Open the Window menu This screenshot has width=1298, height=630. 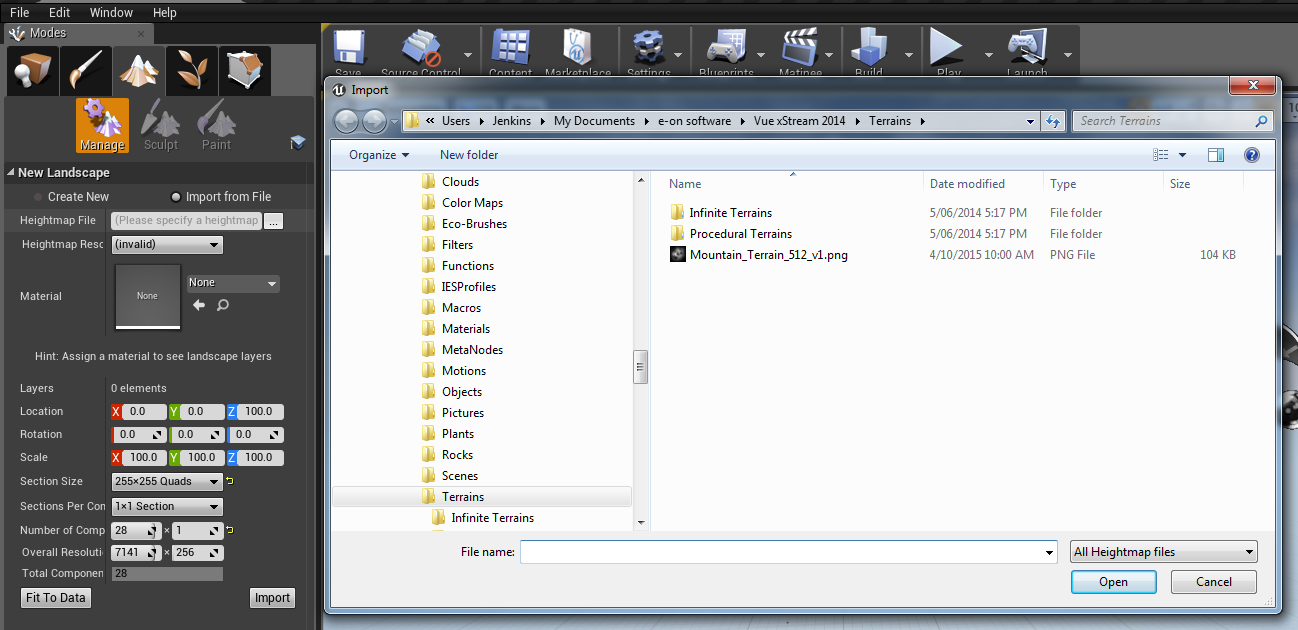(x=111, y=13)
